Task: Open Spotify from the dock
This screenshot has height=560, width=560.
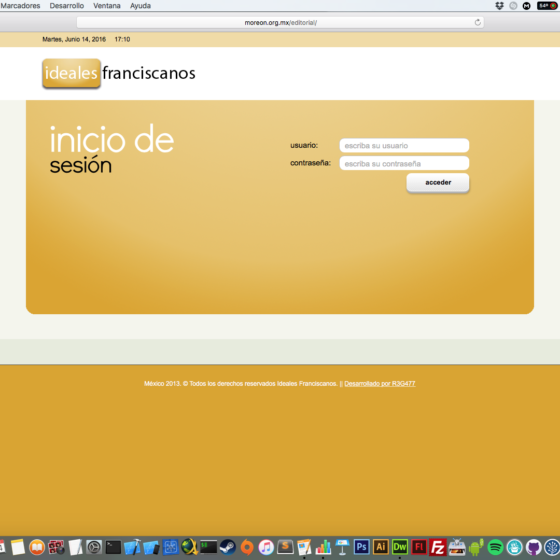Action: click(495, 547)
